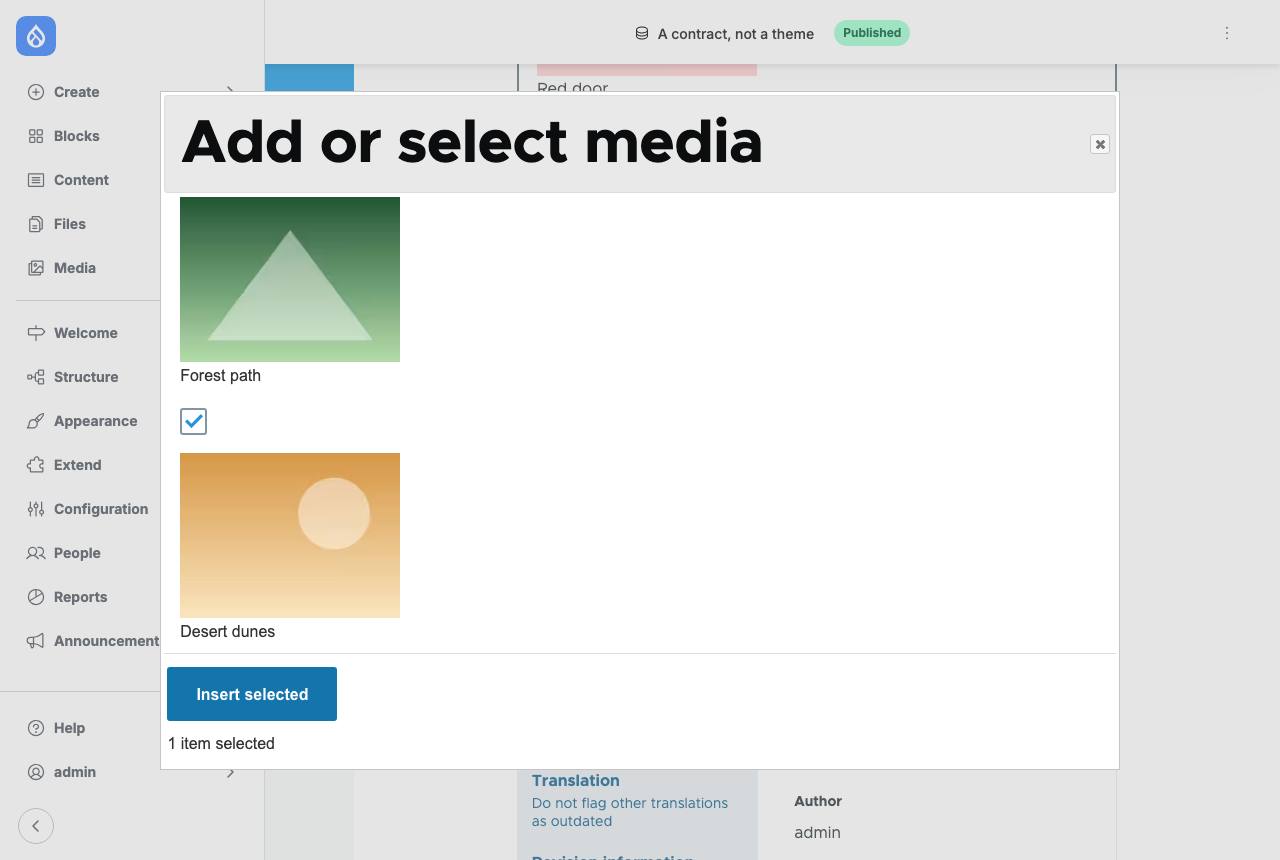Click the Files documents icon
The image size is (1280, 860).
coord(36,224)
